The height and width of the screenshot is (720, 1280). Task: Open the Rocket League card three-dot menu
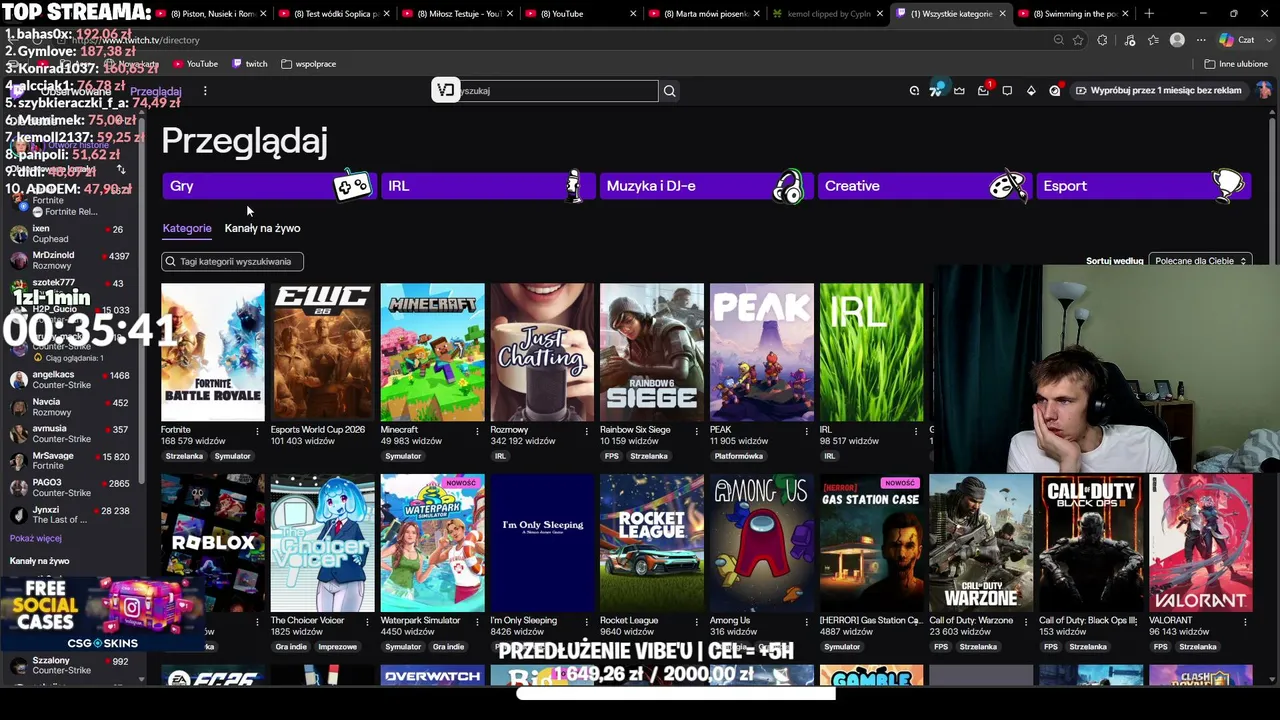[697, 622]
